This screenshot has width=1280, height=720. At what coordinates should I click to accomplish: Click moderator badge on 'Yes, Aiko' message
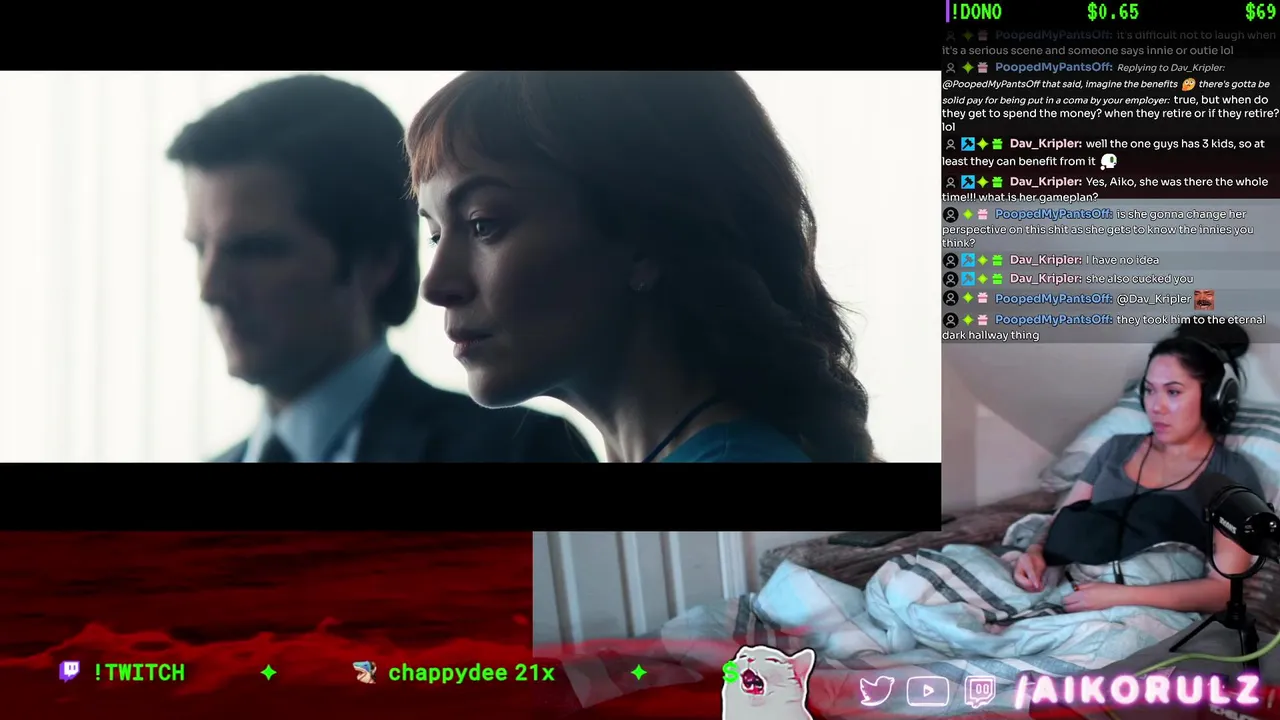967,182
